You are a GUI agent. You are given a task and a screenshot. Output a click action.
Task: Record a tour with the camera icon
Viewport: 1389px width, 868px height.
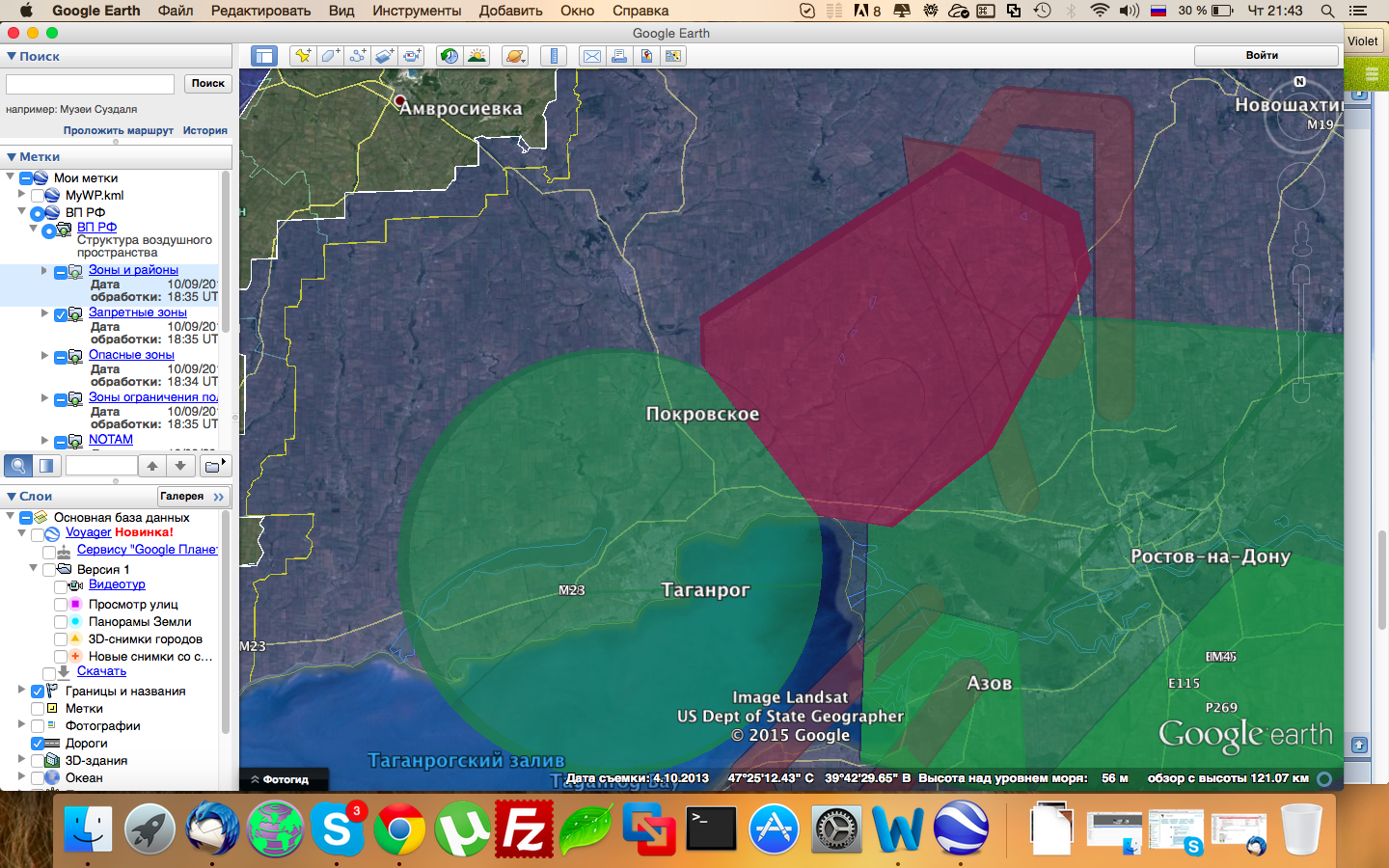(412, 56)
